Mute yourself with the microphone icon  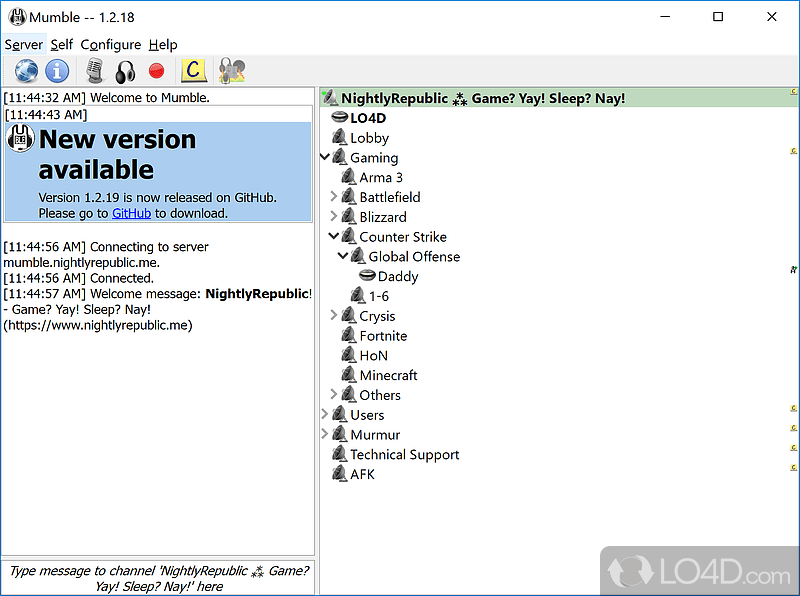(x=95, y=70)
